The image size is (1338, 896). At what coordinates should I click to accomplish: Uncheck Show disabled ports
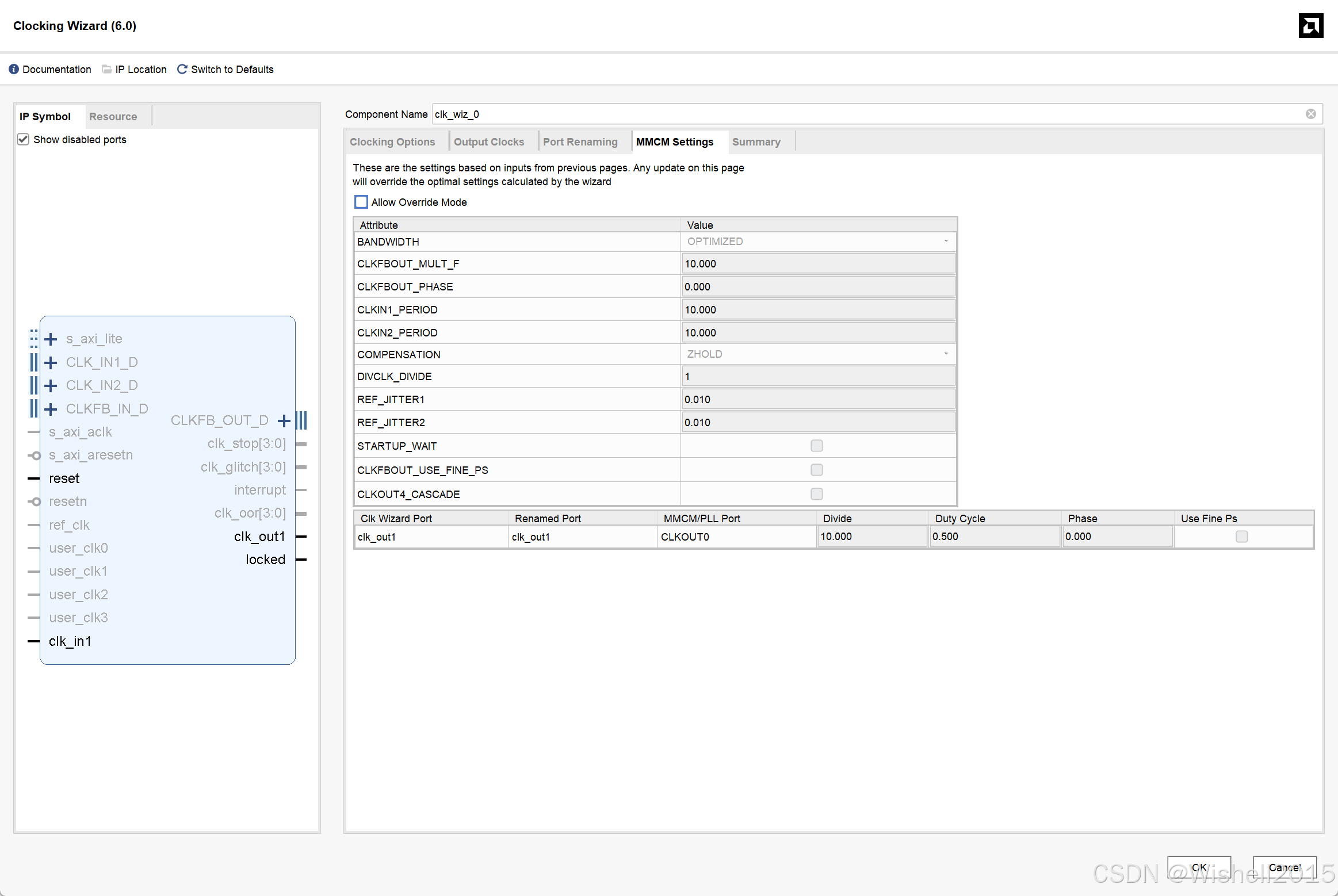point(23,139)
